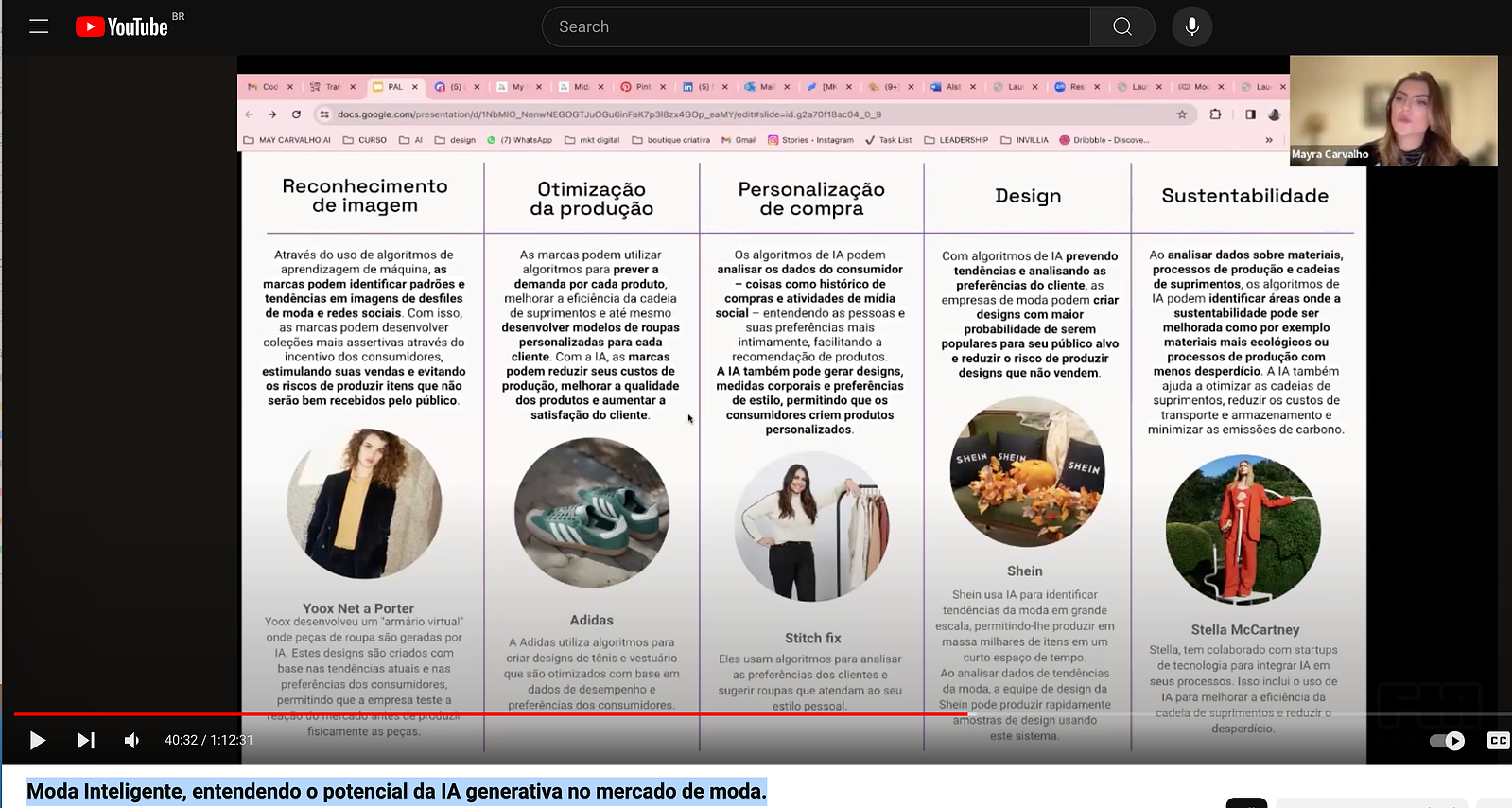Open the (7) WhatsApp bookmark
1512x808 pixels.
pos(520,140)
